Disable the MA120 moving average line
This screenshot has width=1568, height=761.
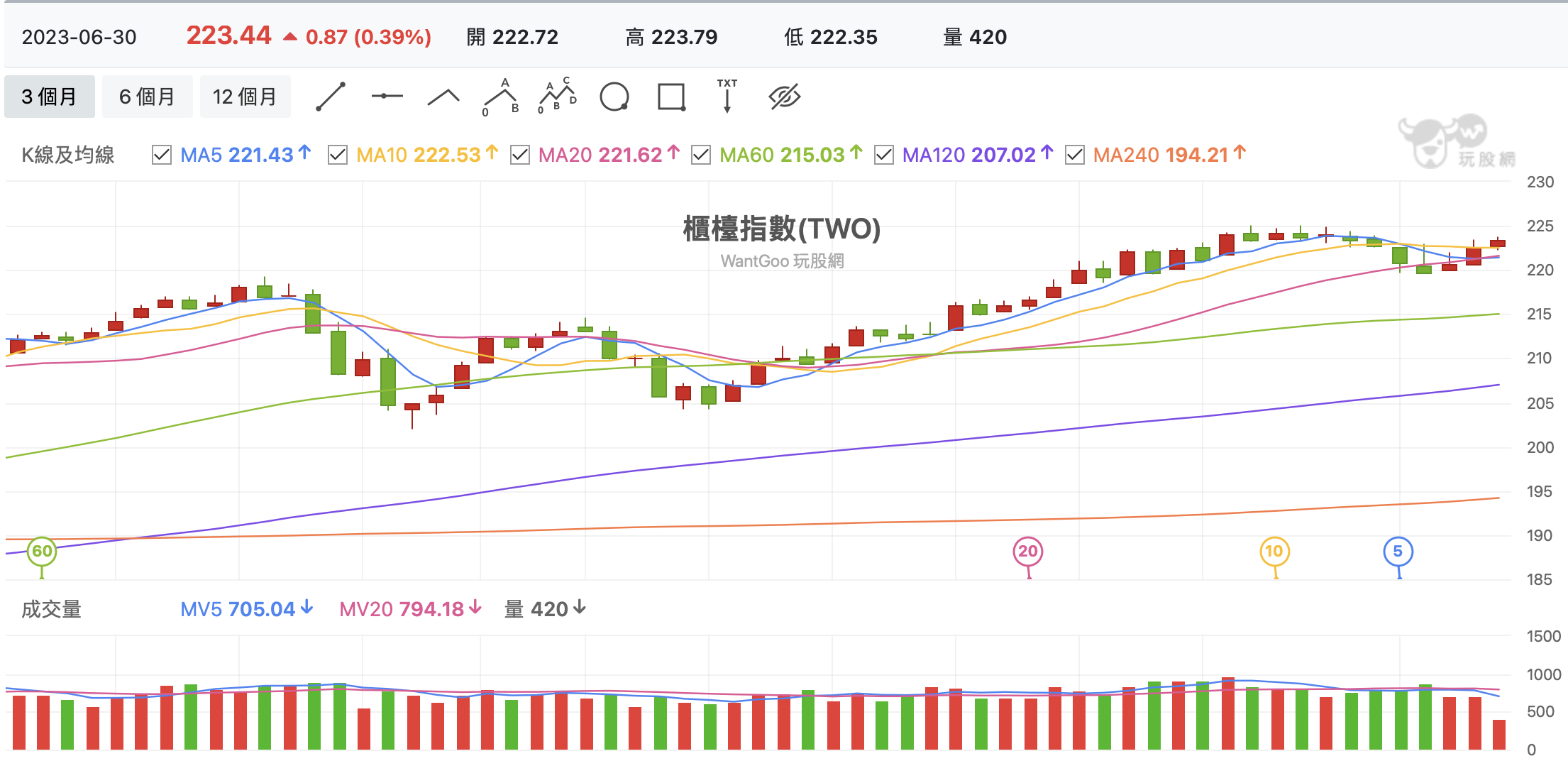[x=884, y=155]
